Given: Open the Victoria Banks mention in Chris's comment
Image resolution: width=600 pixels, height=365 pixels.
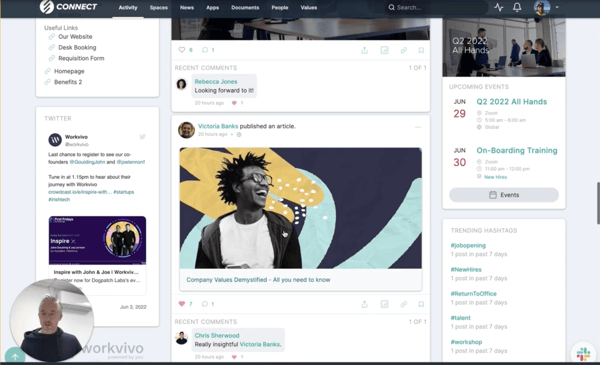Looking at the screenshot, I should pos(260,344).
